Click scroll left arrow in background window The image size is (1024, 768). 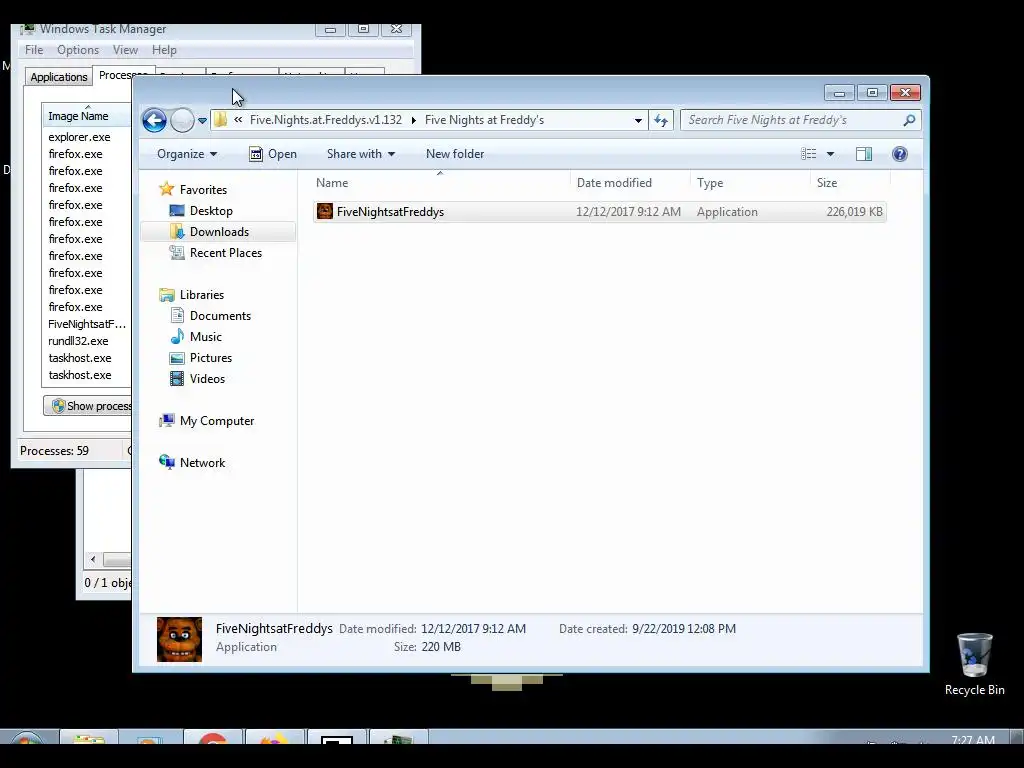93,560
